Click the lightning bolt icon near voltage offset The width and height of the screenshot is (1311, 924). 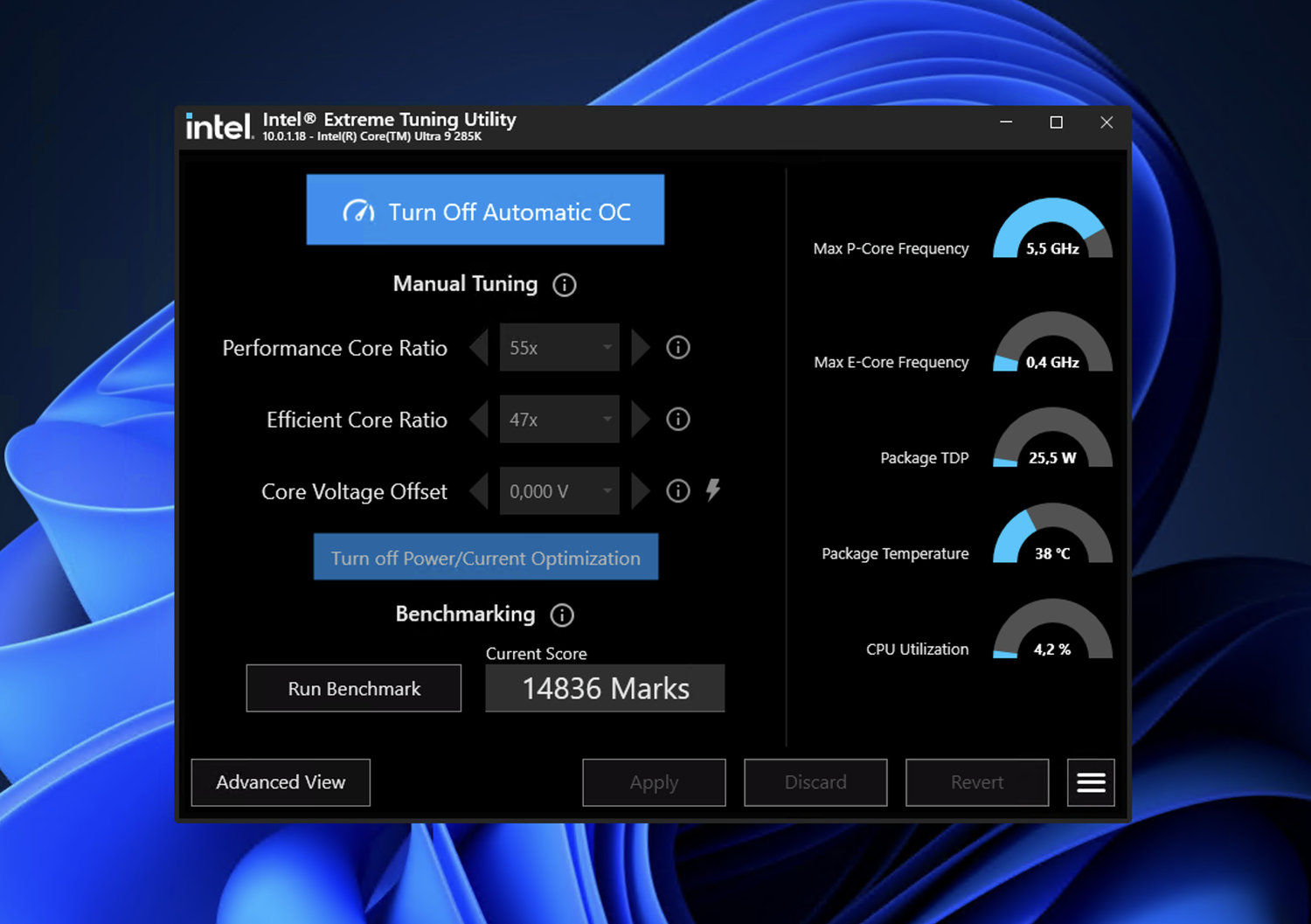[713, 490]
